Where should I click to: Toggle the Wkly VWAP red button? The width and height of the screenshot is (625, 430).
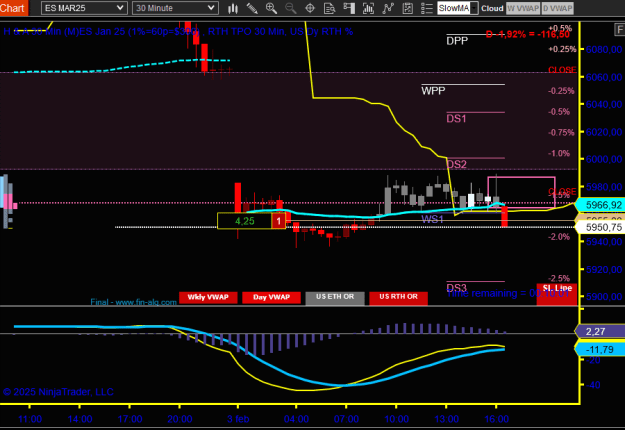point(208,297)
